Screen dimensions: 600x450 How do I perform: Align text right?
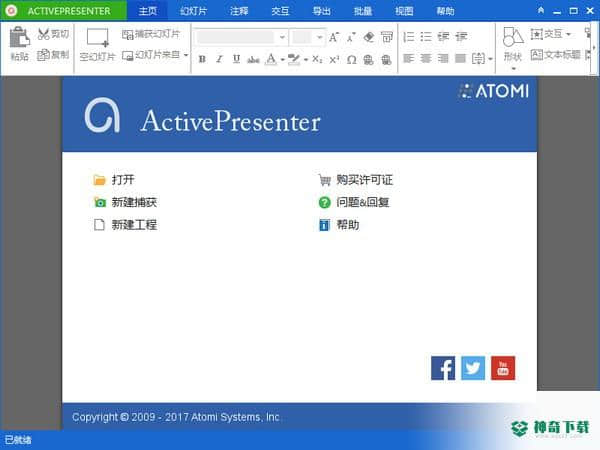coord(443,59)
